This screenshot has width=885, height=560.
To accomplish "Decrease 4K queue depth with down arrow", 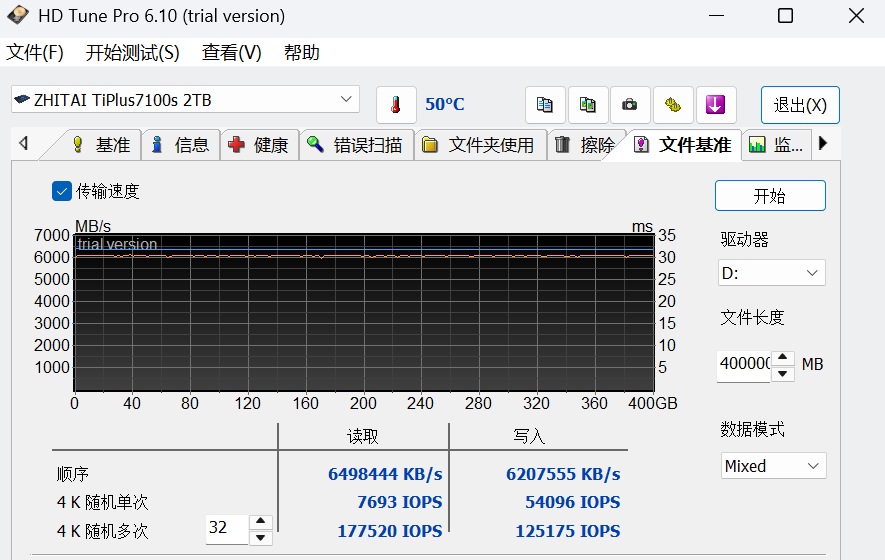I will pyautogui.click(x=260, y=537).
